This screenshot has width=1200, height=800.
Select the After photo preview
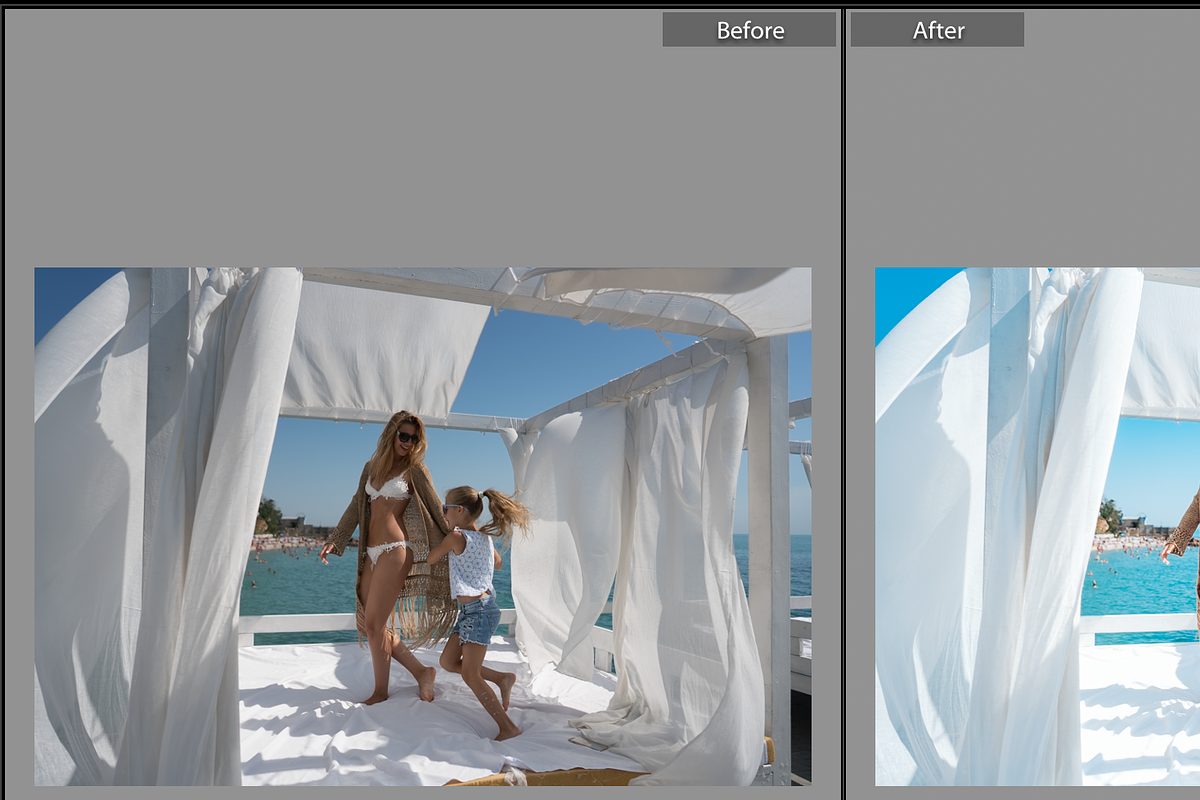pyautogui.click(x=1038, y=526)
